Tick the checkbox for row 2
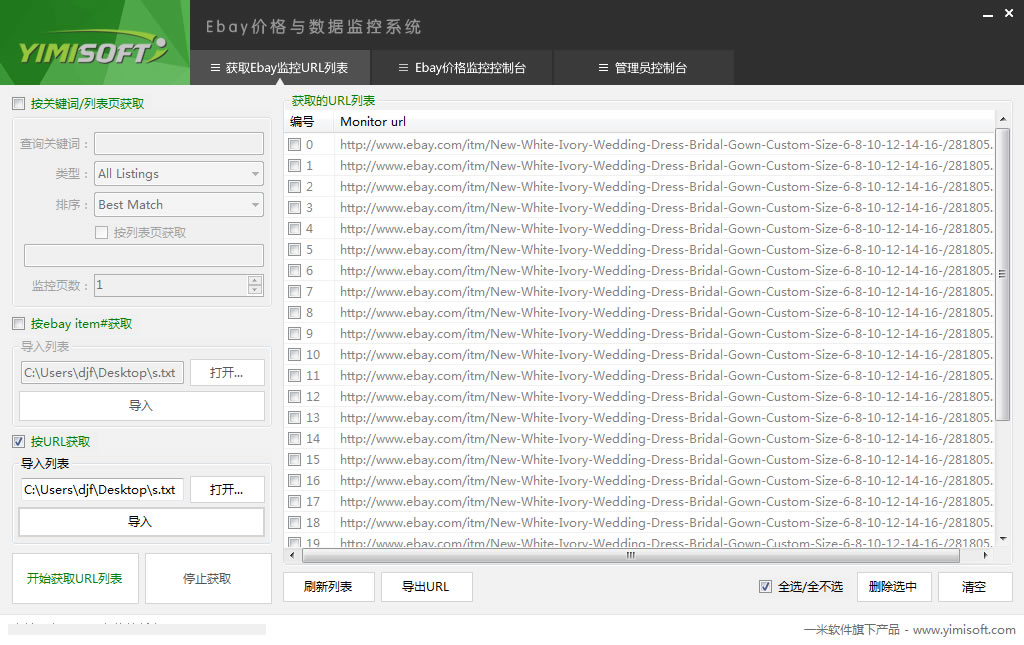The image size is (1024, 645). (x=295, y=187)
